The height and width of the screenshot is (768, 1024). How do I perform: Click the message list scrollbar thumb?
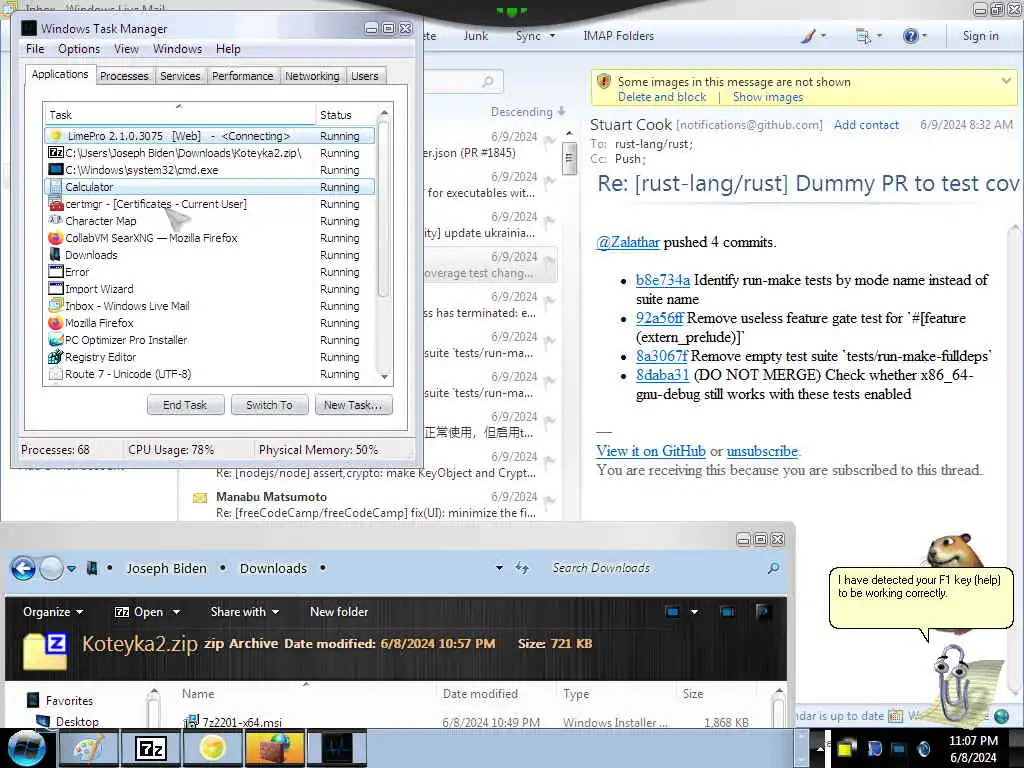pyautogui.click(x=569, y=158)
